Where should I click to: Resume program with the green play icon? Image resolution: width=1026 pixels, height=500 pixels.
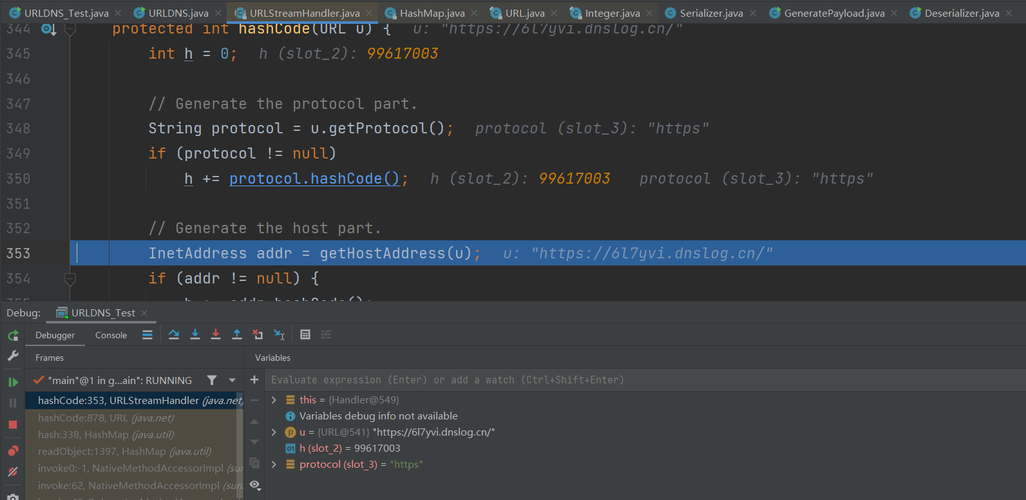pos(13,382)
